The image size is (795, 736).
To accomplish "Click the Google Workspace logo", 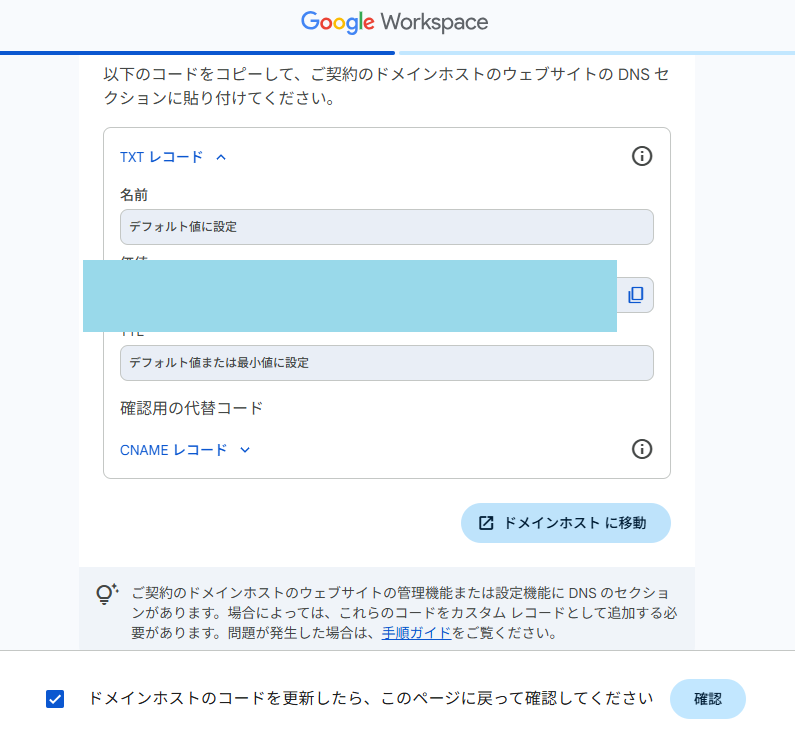I will 394,22.
